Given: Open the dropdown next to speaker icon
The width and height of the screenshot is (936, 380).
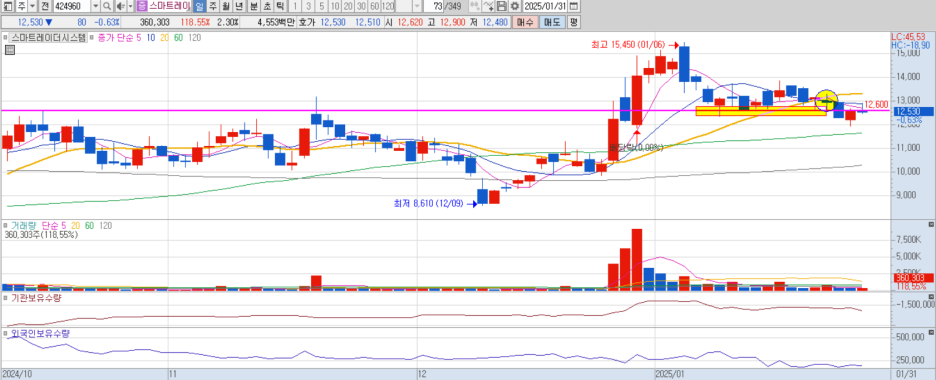Looking at the screenshot, I should click(130, 7).
